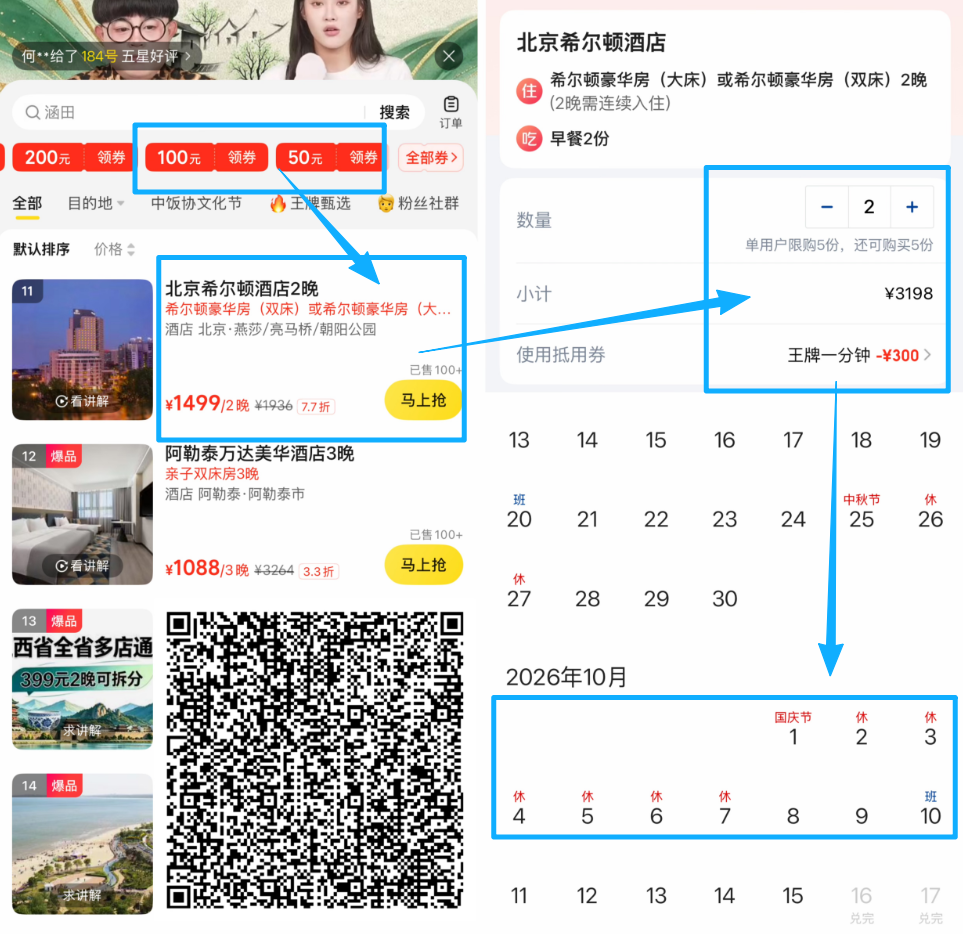Open 王牌一分钟 -¥300 voucher selector

click(x=859, y=355)
